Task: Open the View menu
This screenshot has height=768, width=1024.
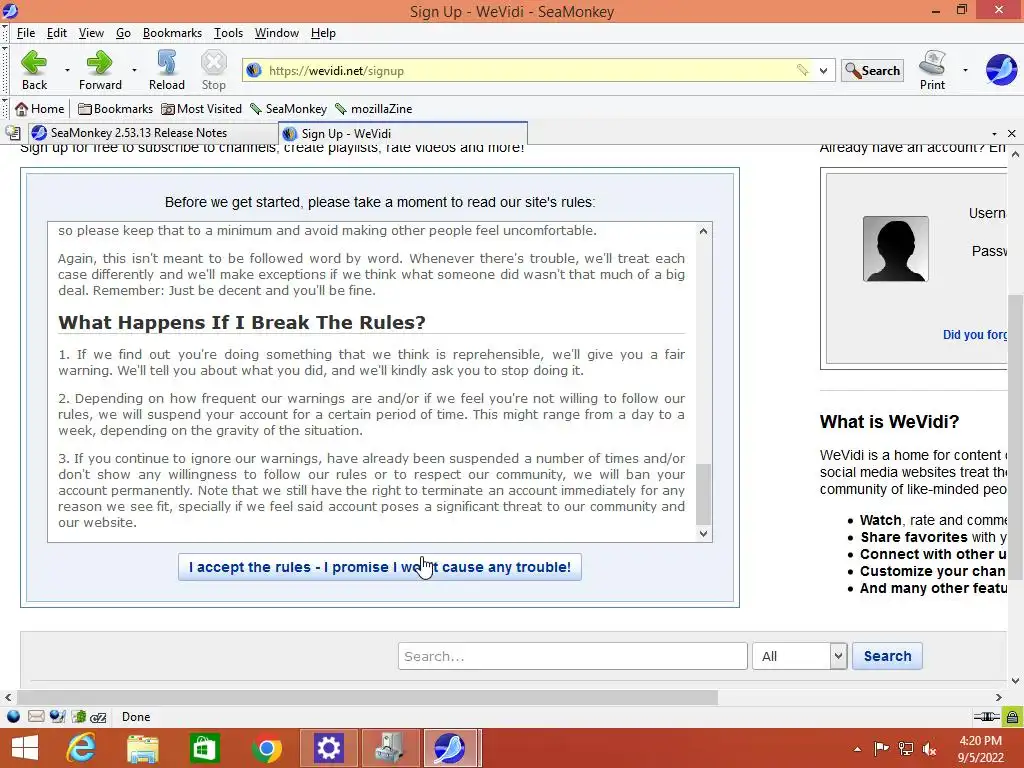Action: [x=91, y=33]
